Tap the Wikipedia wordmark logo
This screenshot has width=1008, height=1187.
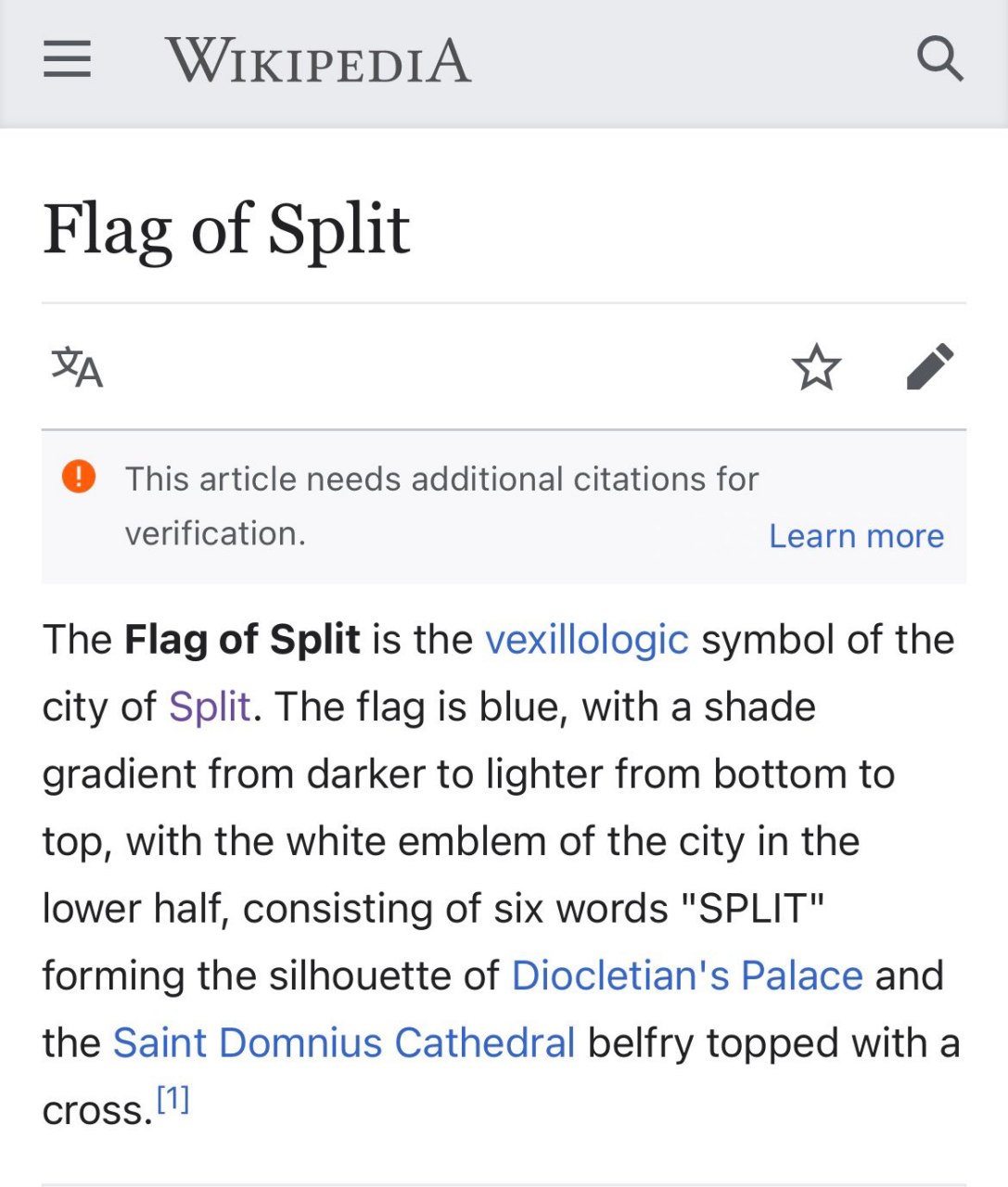click(318, 61)
